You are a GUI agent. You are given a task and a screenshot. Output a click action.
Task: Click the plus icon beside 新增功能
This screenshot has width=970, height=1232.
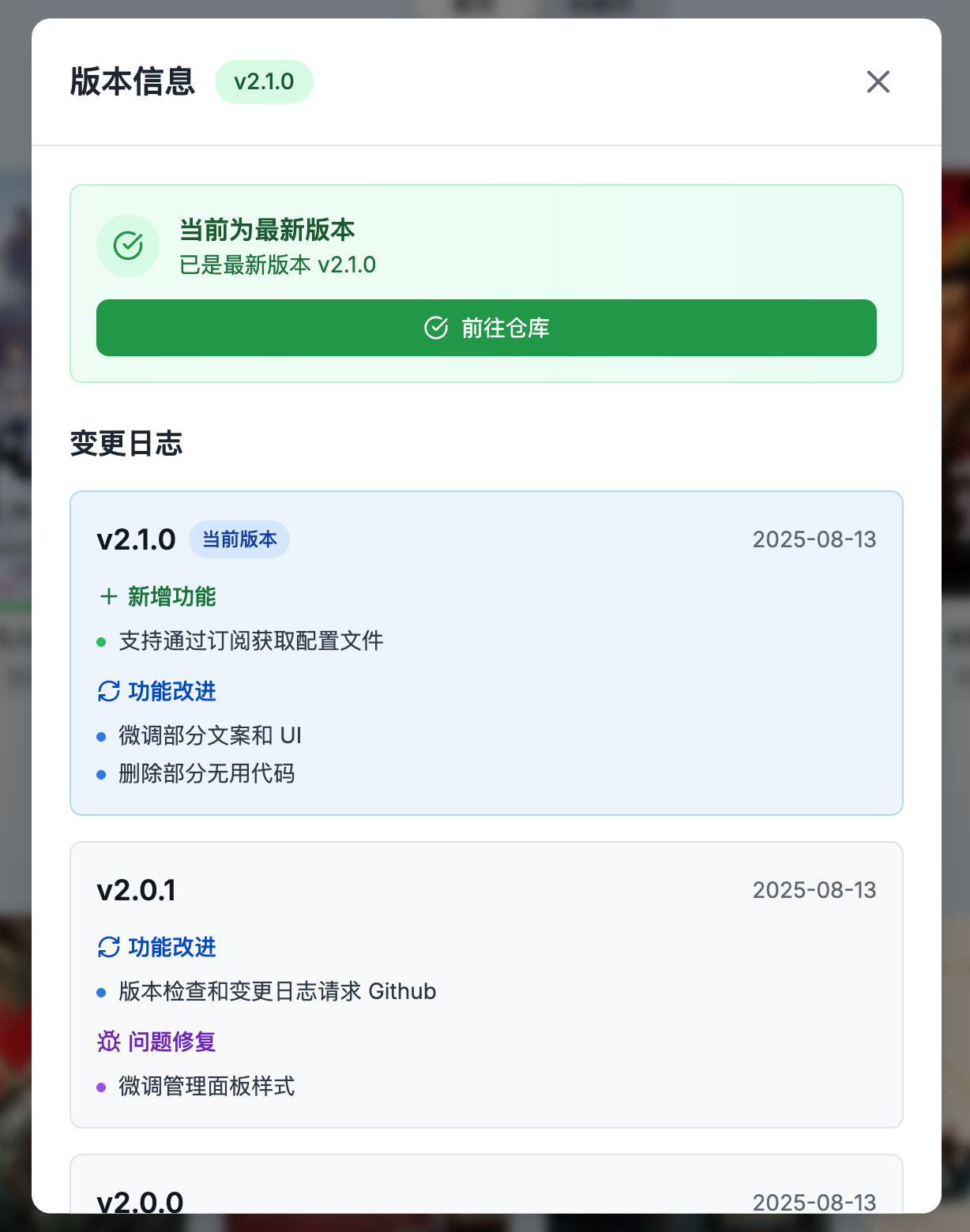108,596
